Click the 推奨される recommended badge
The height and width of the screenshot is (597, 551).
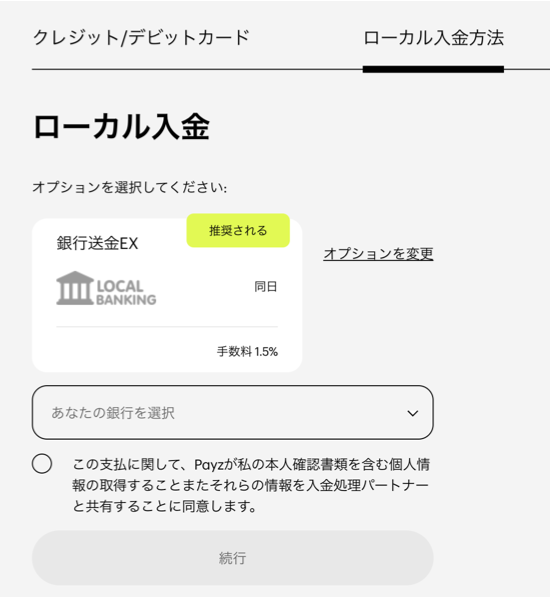point(238,230)
